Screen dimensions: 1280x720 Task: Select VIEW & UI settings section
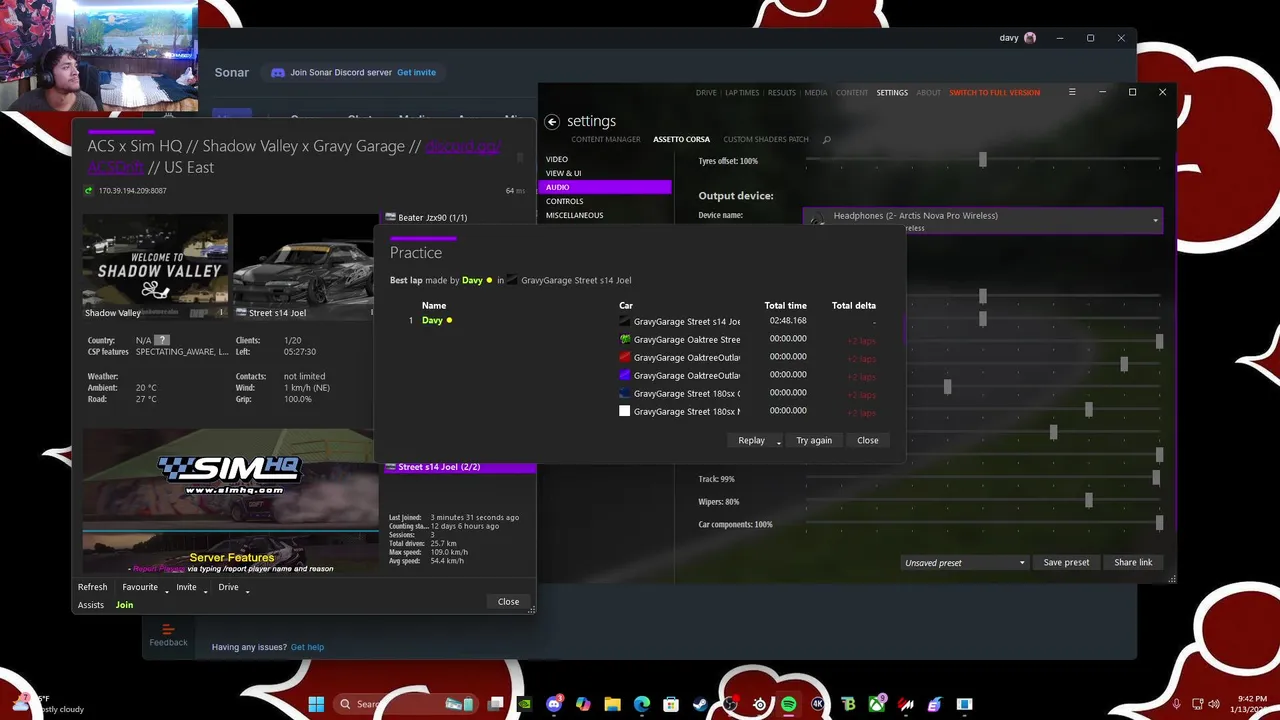click(563, 173)
